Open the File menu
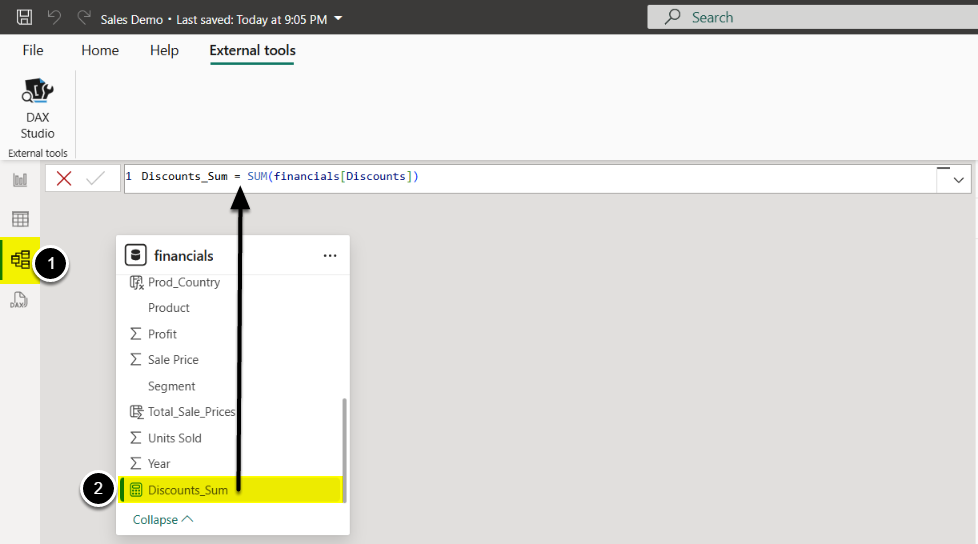 tap(33, 51)
